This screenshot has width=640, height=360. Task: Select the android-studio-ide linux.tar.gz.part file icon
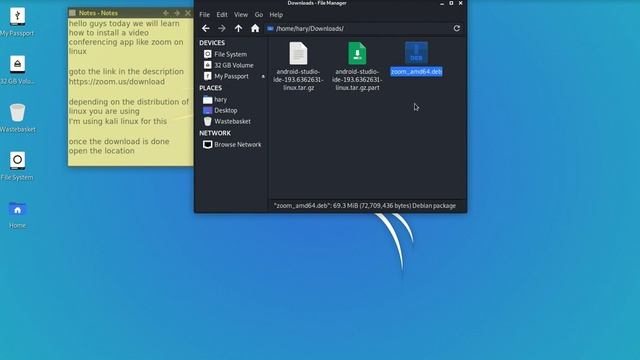coord(357,53)
